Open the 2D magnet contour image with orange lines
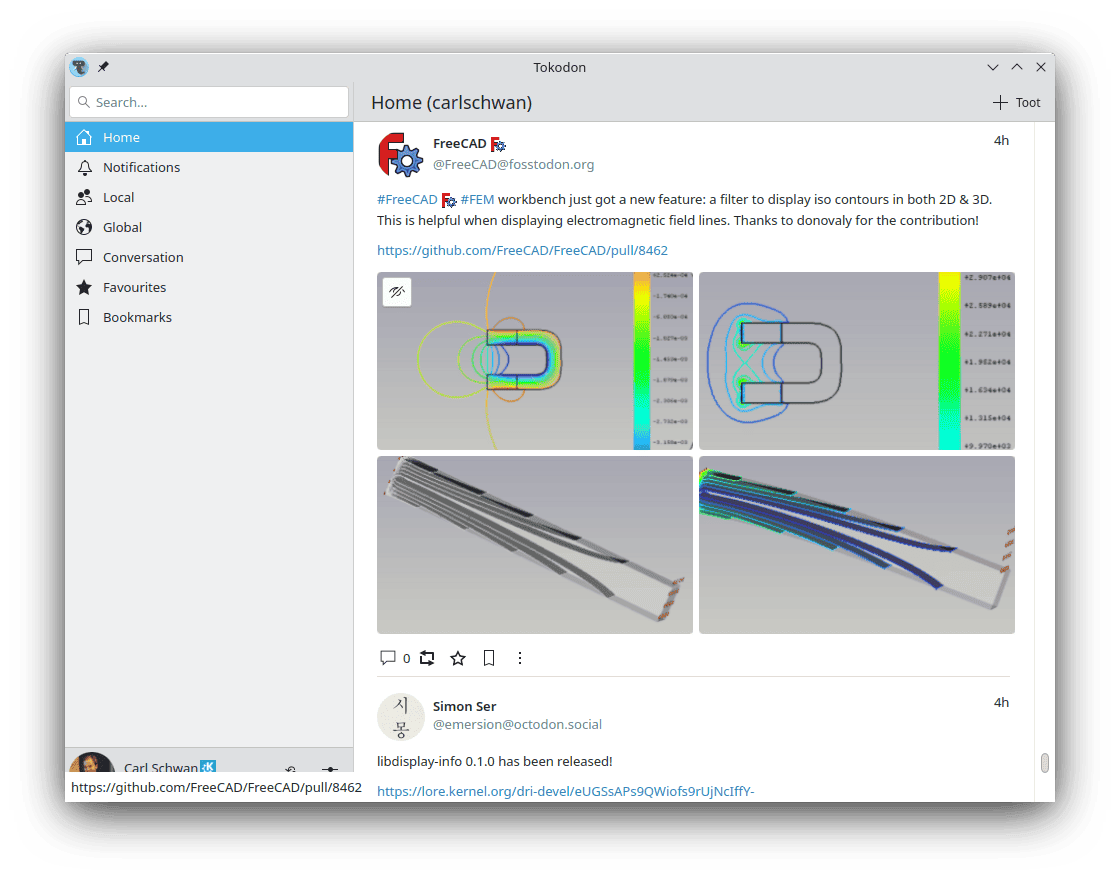1120x879 pixels. click(x=535, y=361)
